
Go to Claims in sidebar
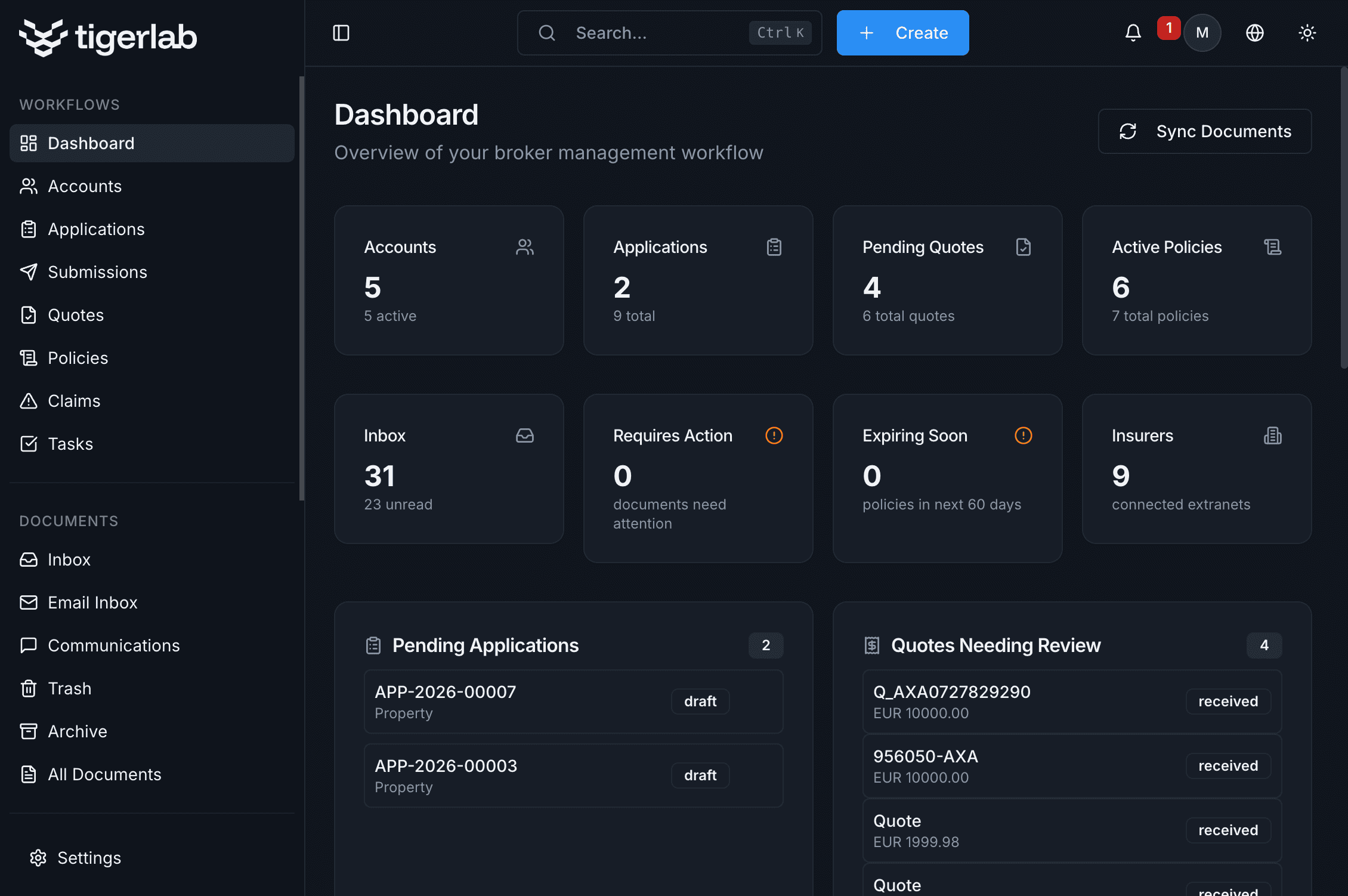tap(74, 401)
